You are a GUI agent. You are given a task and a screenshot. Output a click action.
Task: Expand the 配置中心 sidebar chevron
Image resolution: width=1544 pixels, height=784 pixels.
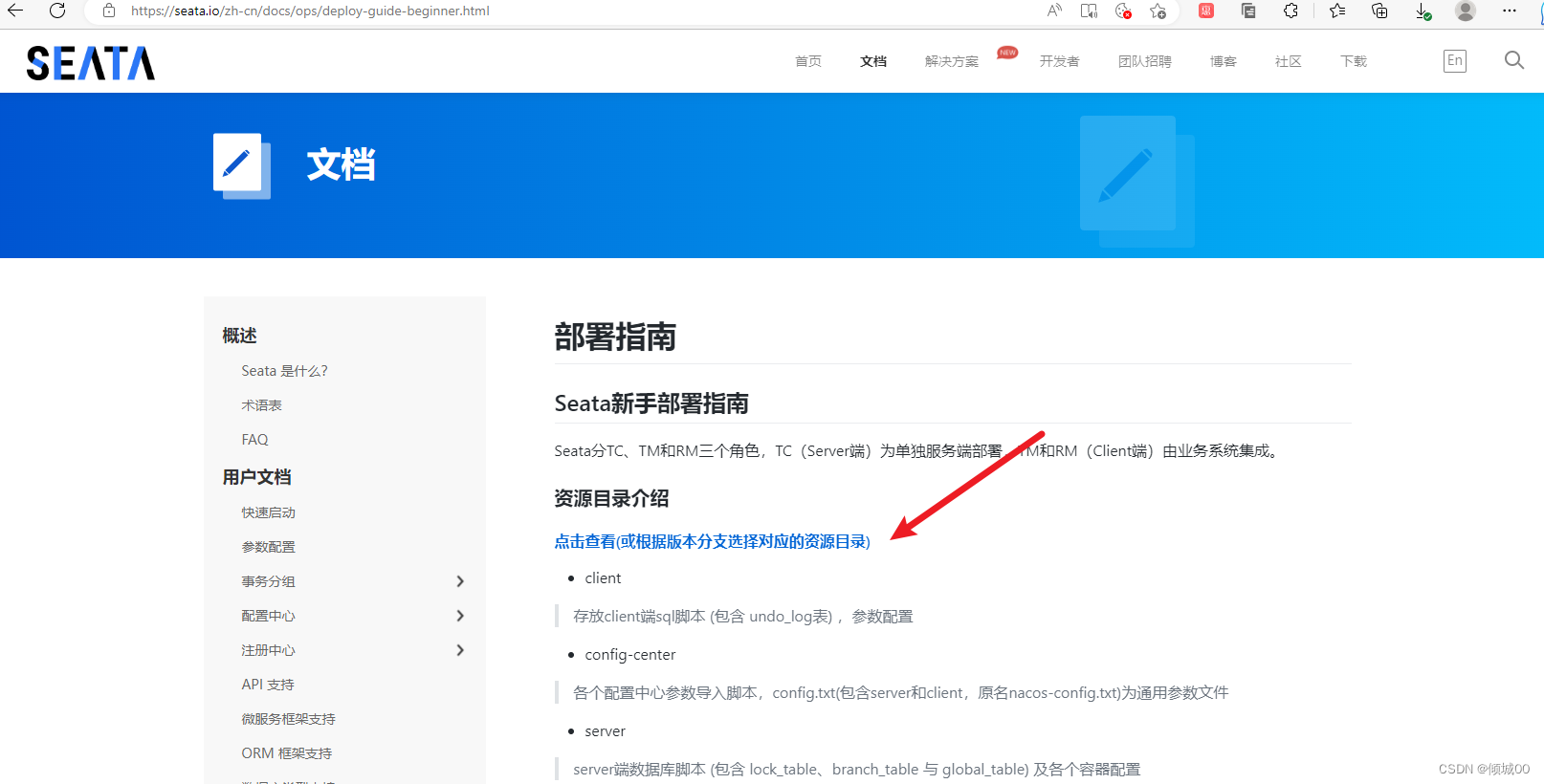[x=460, y=616]
